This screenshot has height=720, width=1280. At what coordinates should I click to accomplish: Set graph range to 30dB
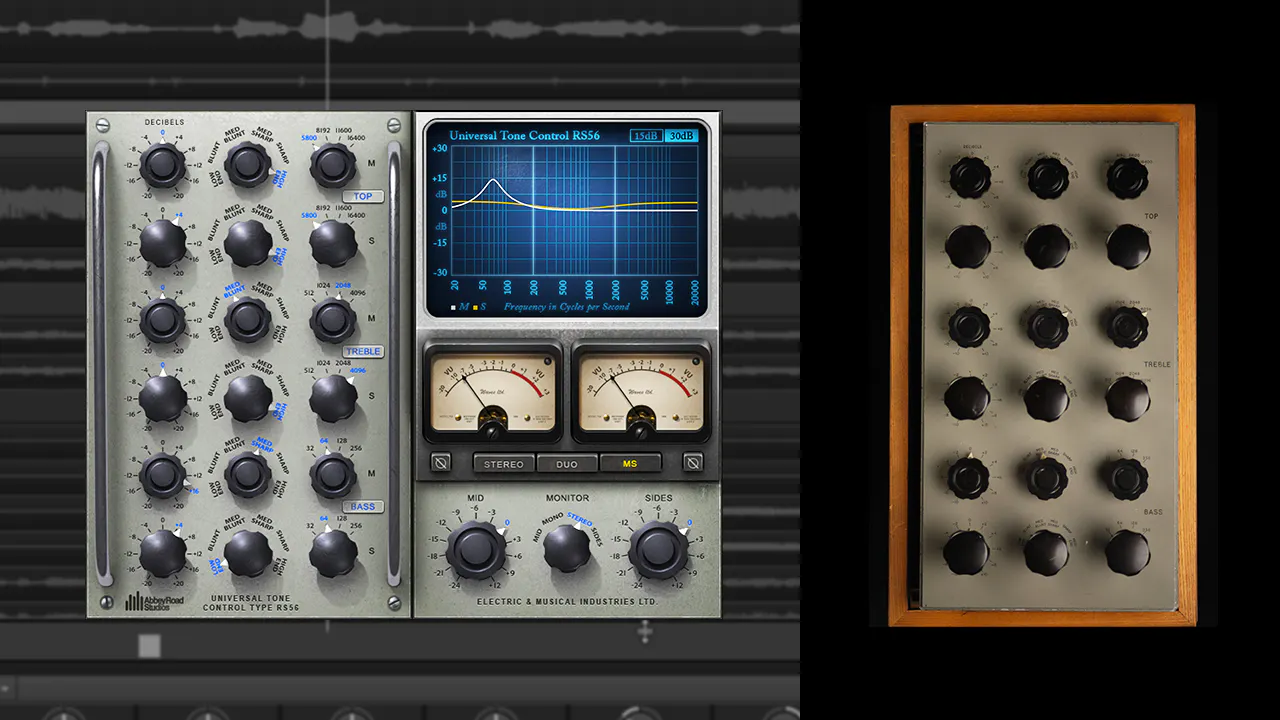pyautogui.click(x=681, y=136)
